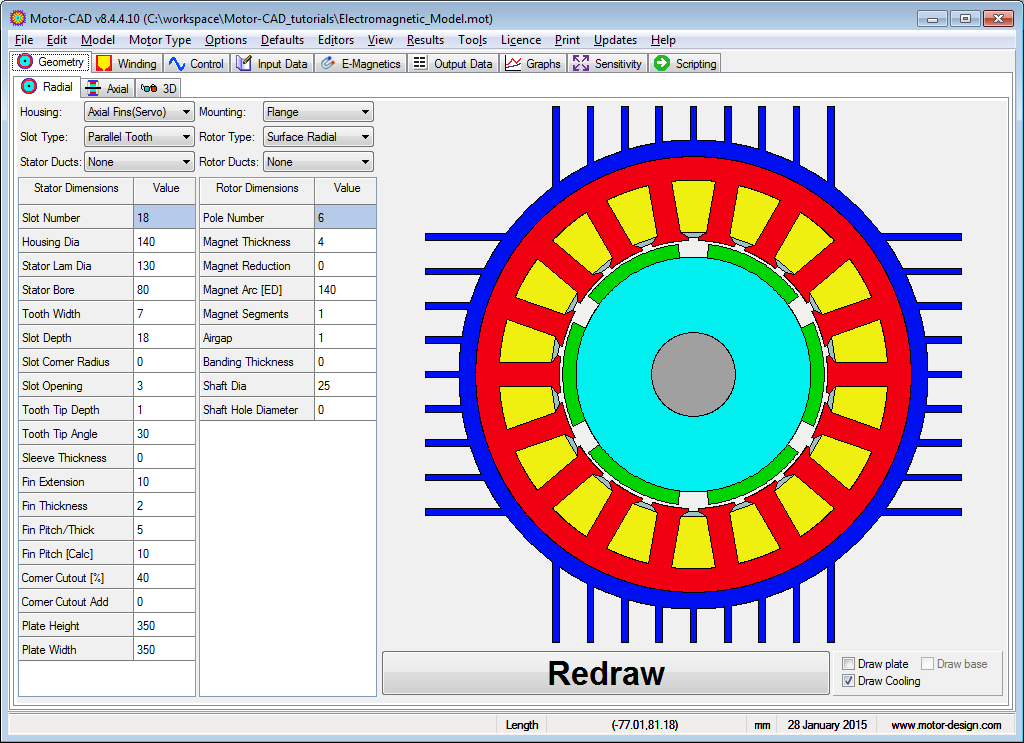Click the Output Data list icon

tap(419, 63)
